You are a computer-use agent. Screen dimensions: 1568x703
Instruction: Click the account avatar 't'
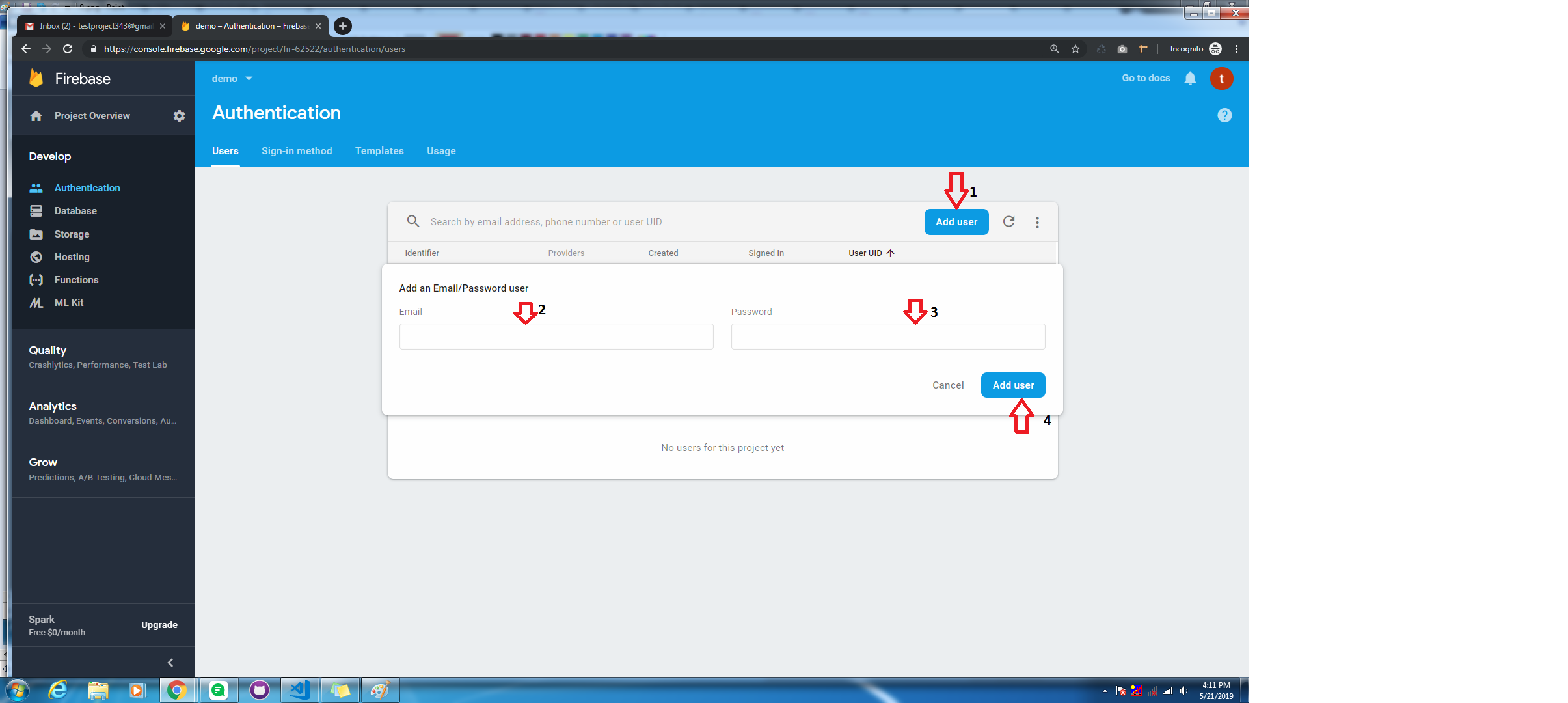click(x=1221, y=79)
